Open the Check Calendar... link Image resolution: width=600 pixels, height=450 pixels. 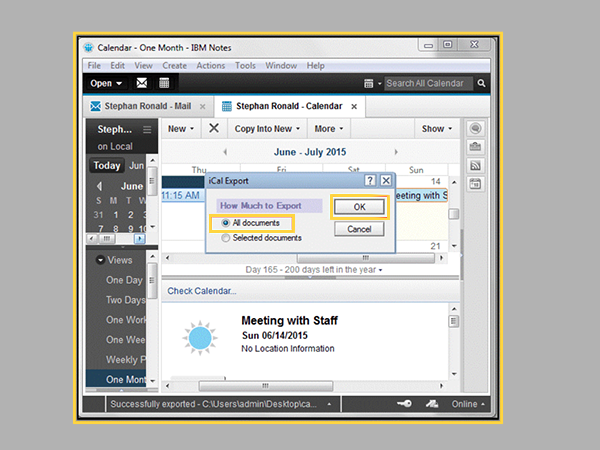(x=202, y=291)
